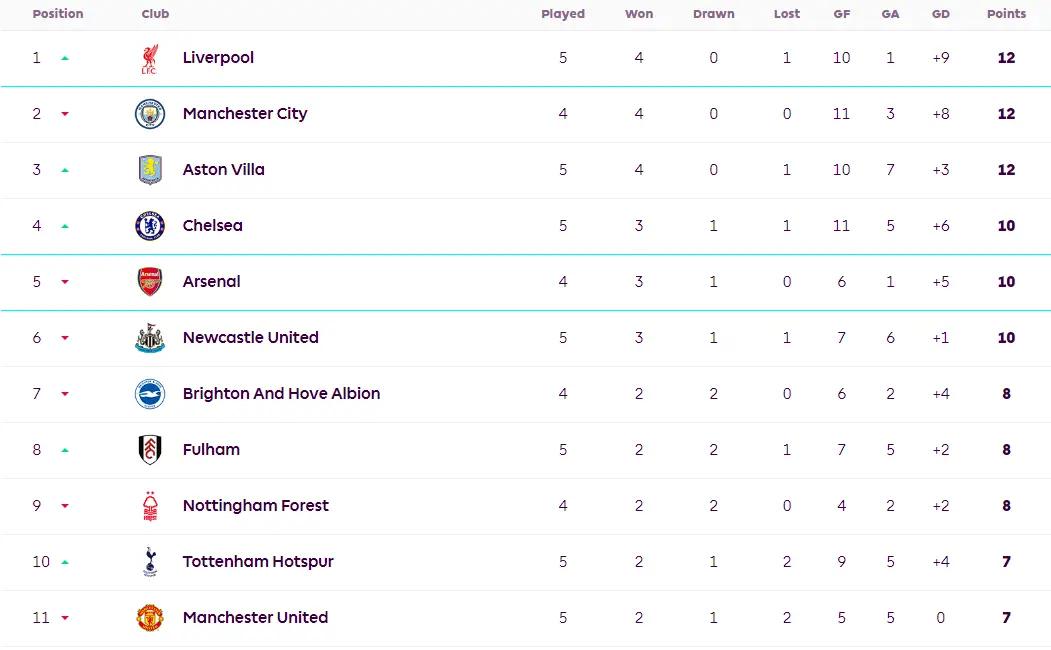Open the Brighton And Hove Albion link
Viewport: 1051px width, 650px height.
point(281,393)
